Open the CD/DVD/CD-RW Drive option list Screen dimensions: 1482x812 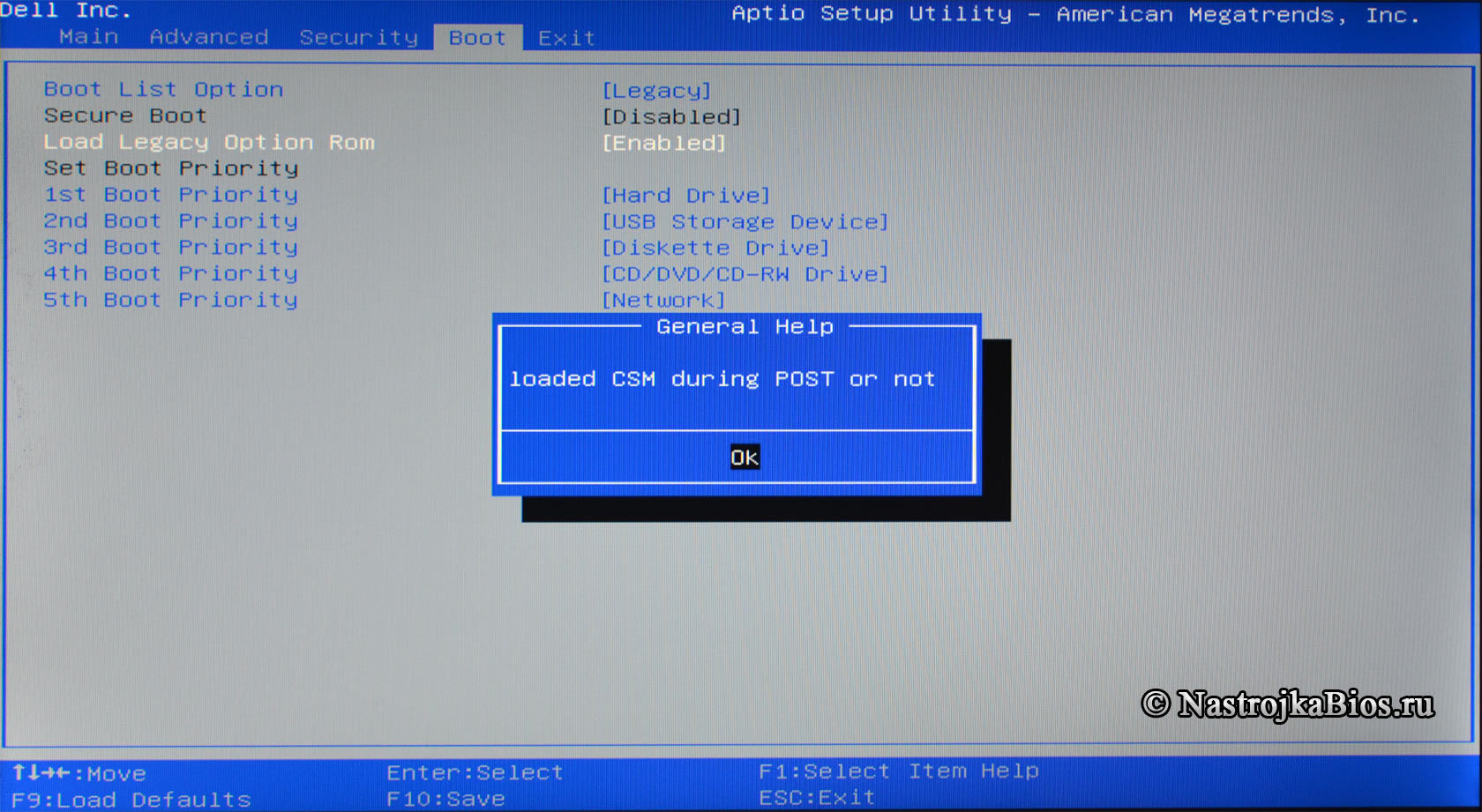click(x=745, y=275)
